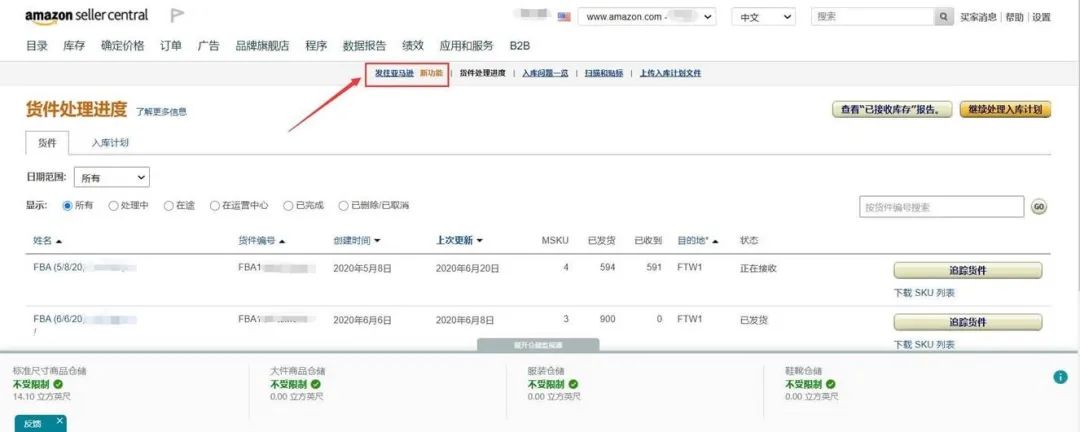
Task: Click the magnifier search button
Action: [943, 17]
